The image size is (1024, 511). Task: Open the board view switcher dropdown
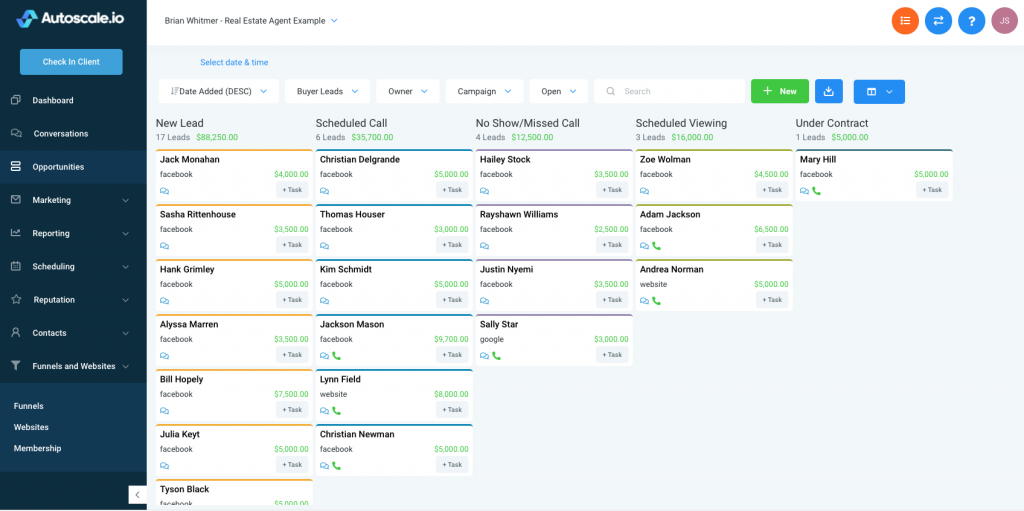click(x=879, y=91)
